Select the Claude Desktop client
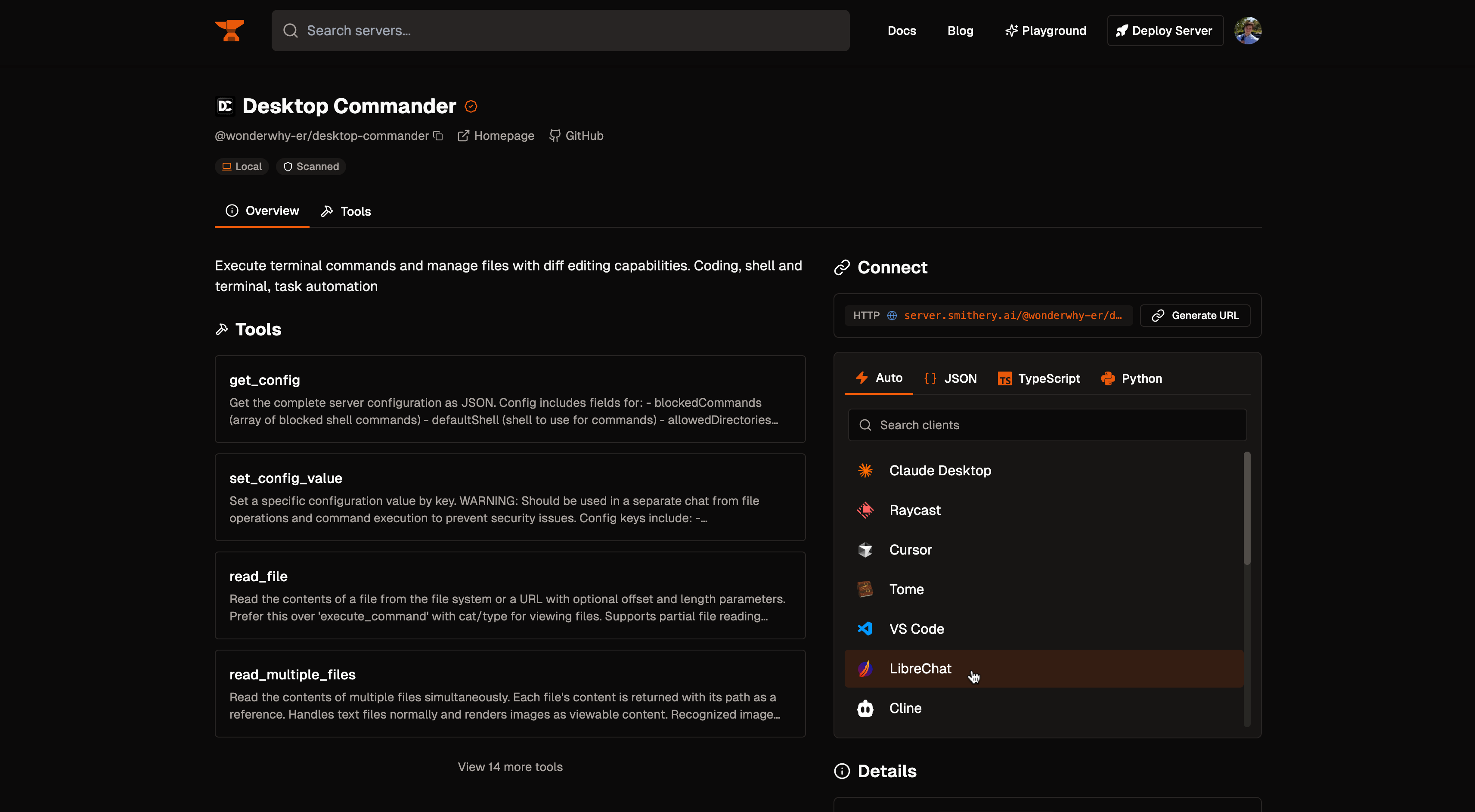This screenshot has width=1475, height=812. (x=939, y=470)
